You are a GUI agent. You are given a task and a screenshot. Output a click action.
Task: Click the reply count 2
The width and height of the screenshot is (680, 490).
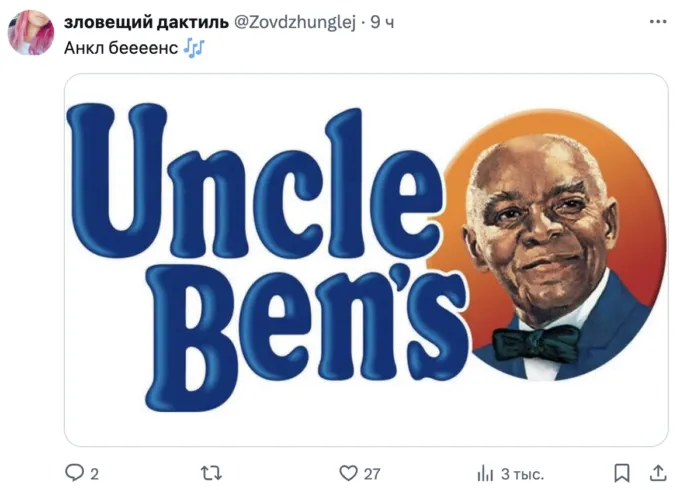[95, 473]
